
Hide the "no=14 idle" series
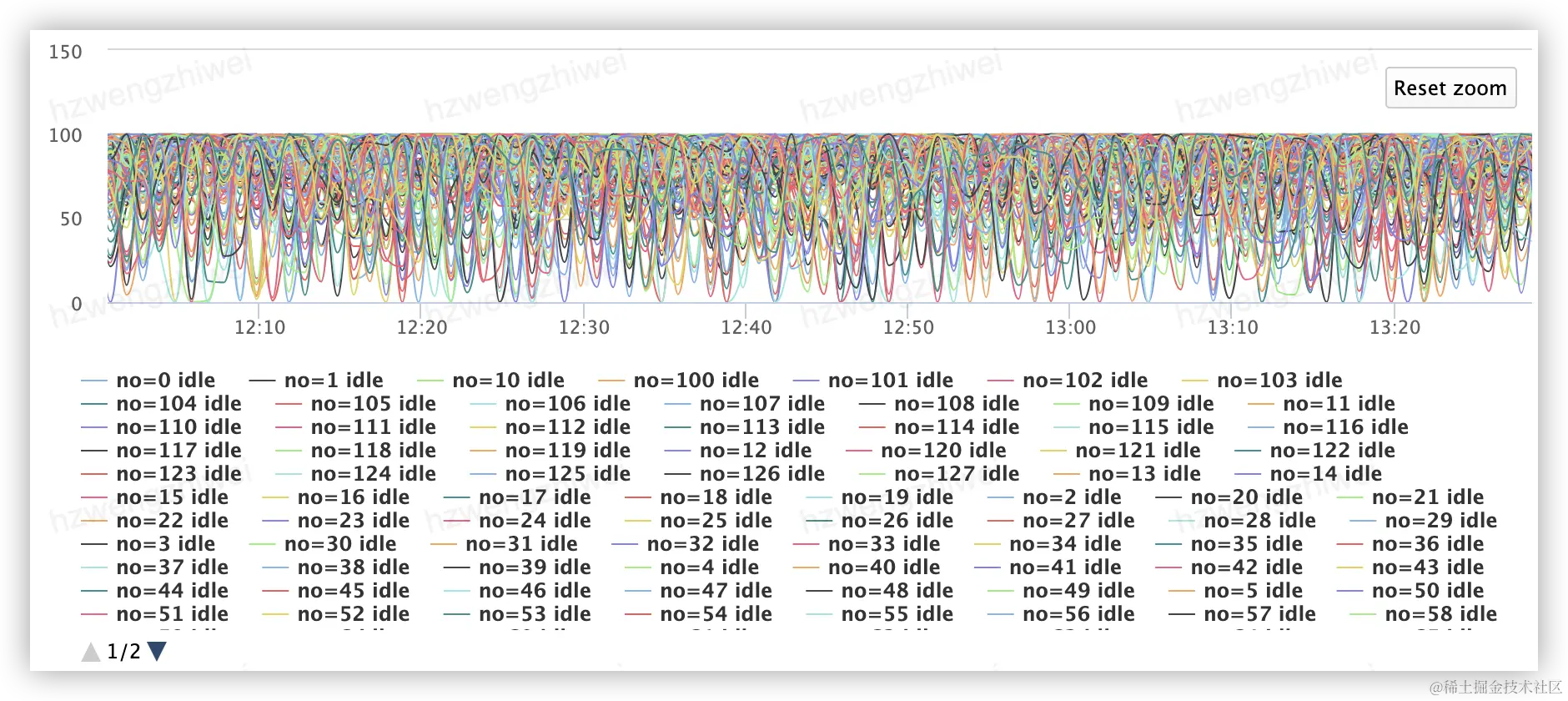click(1308, 474)
